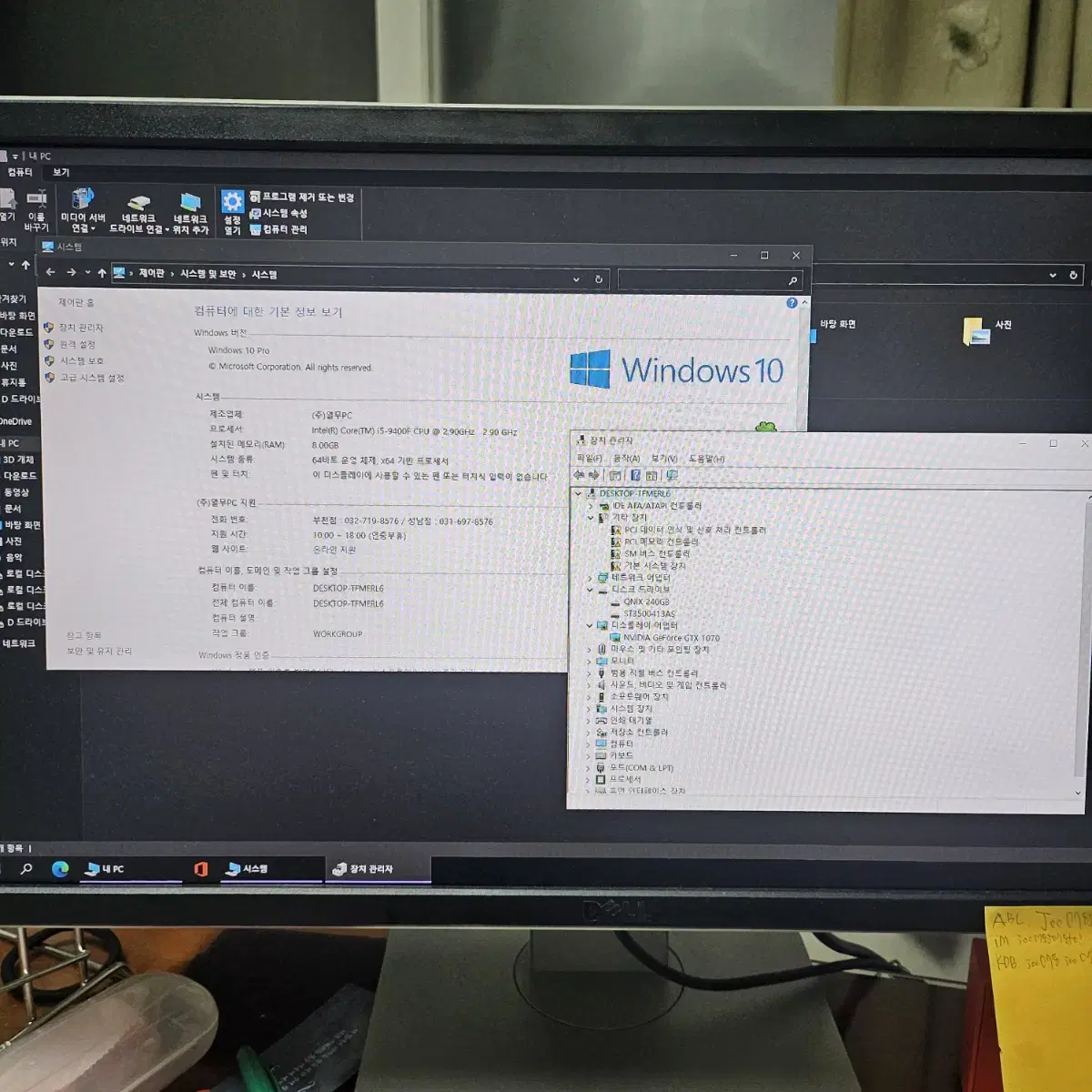Open 고급 시스템 설정 link in System sidebar
Screen dimensions: 1092x1092
tap(91, 378)
